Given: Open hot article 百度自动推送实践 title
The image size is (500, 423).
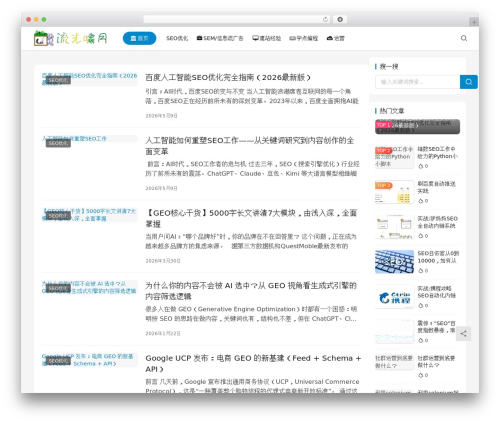Looking at the screenshot, I should click(x=436, y=187).
